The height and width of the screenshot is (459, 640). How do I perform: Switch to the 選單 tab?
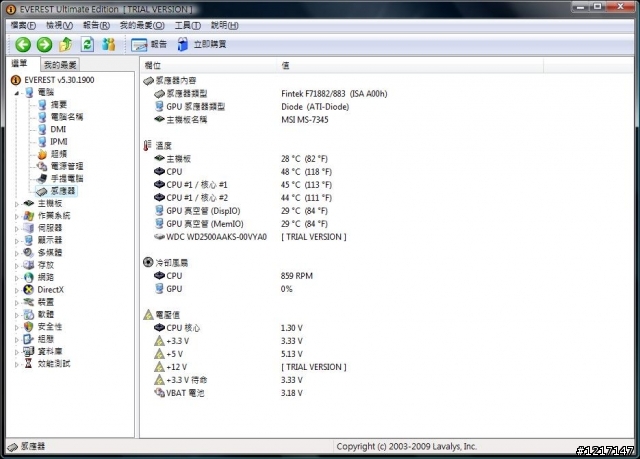20,64
